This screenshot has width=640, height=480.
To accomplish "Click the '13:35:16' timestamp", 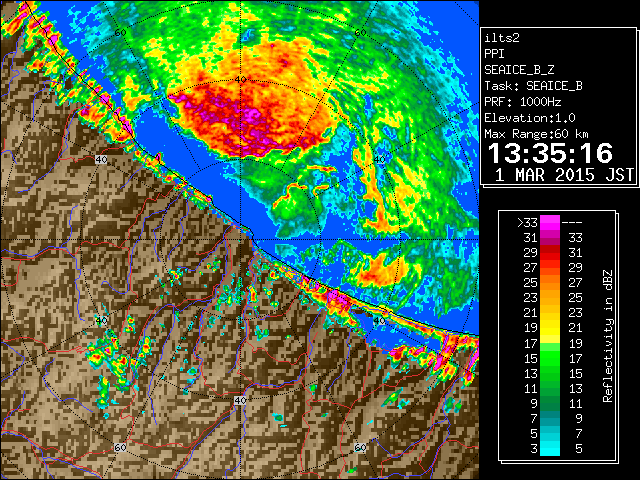I will click(x=550, y=153).
